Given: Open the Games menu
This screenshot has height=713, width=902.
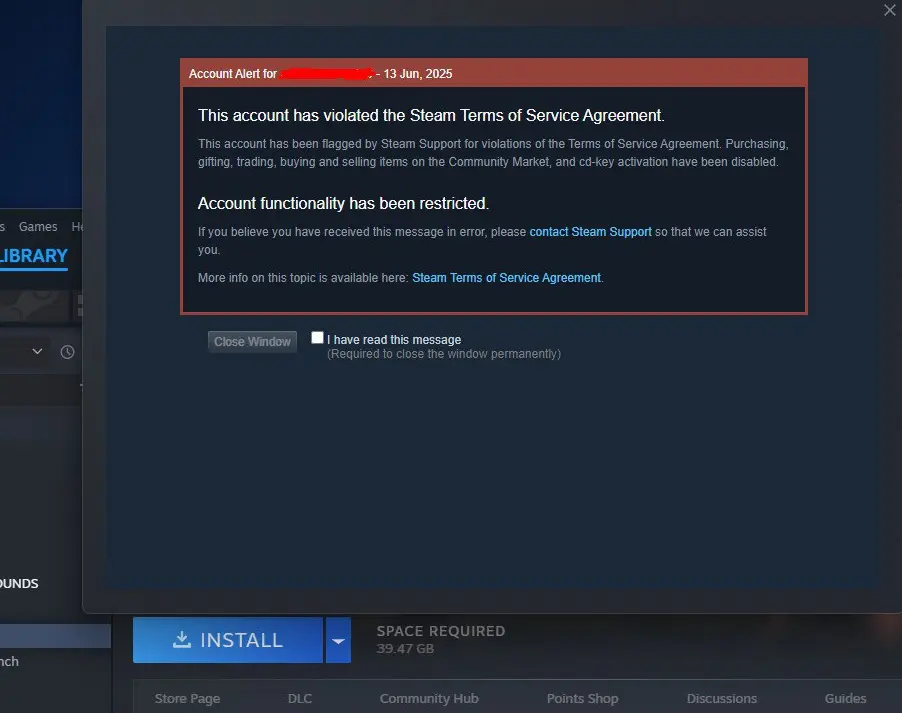Looking at the screenshot, I should tap(38, 227).
